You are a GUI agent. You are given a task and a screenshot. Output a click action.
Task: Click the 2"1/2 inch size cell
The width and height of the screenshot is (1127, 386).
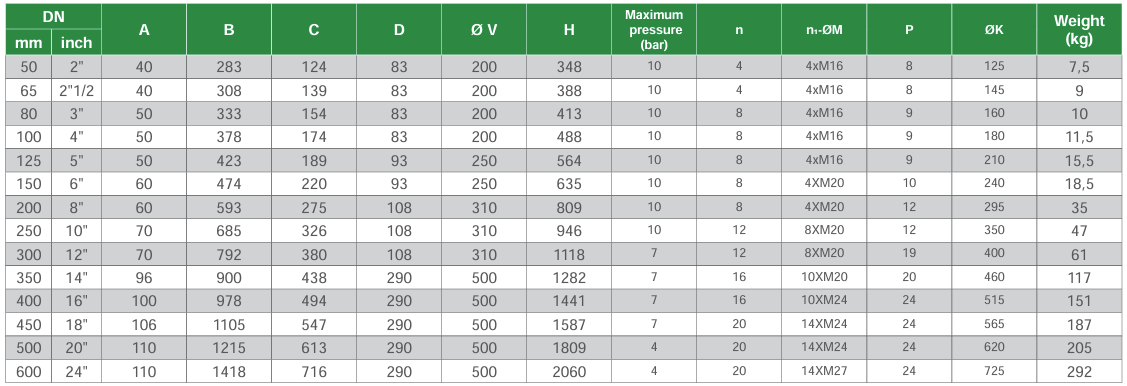pos(76,91)
